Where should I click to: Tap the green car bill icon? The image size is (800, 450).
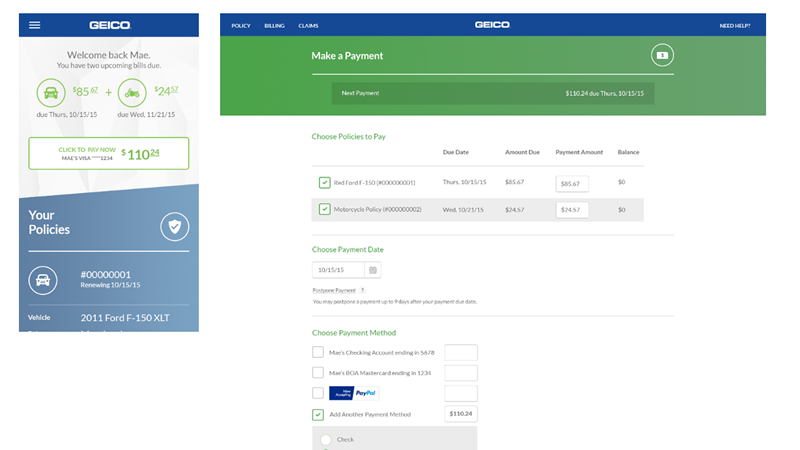(51, 94)
